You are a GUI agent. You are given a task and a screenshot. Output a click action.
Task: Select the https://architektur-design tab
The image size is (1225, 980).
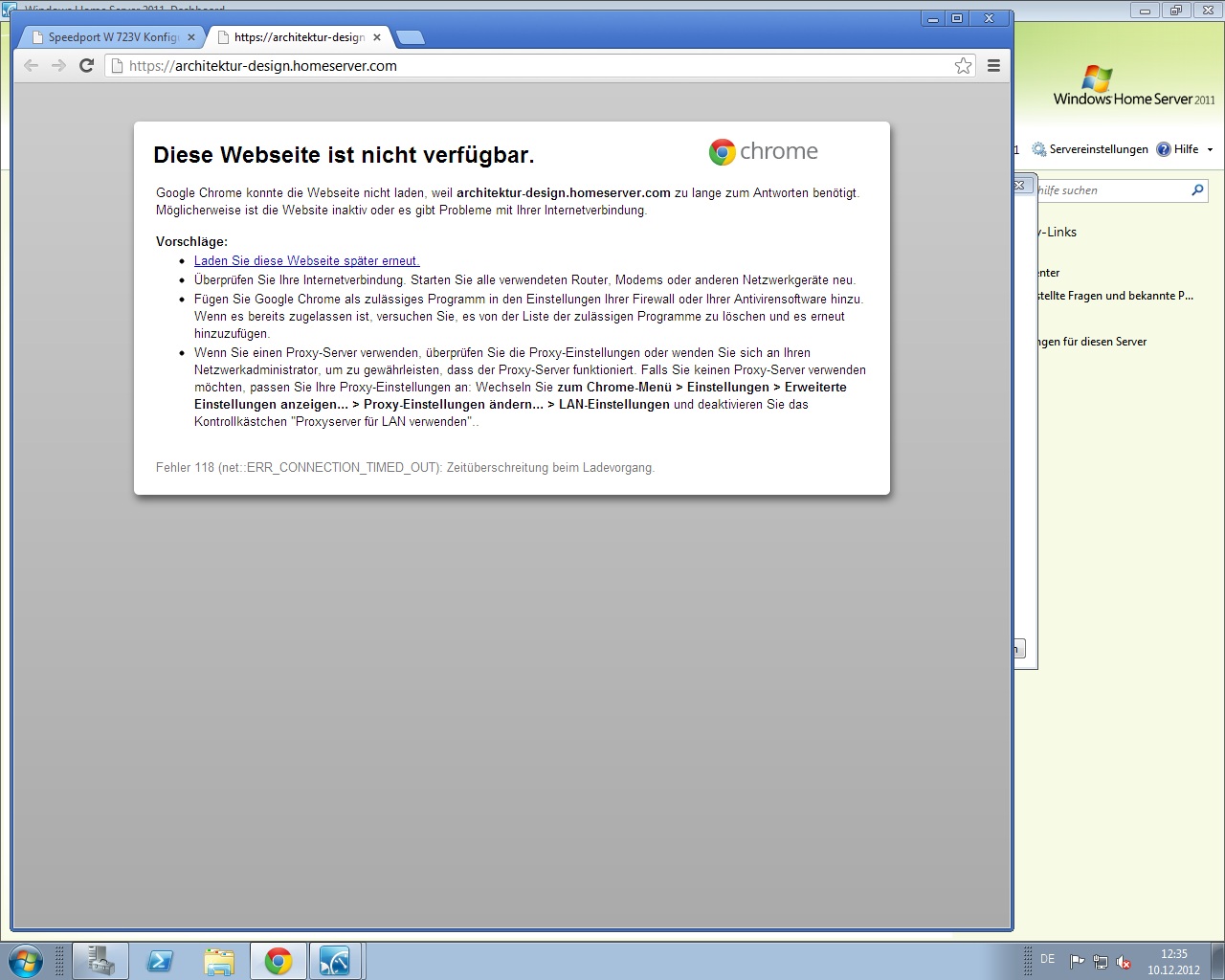(299, 37)
